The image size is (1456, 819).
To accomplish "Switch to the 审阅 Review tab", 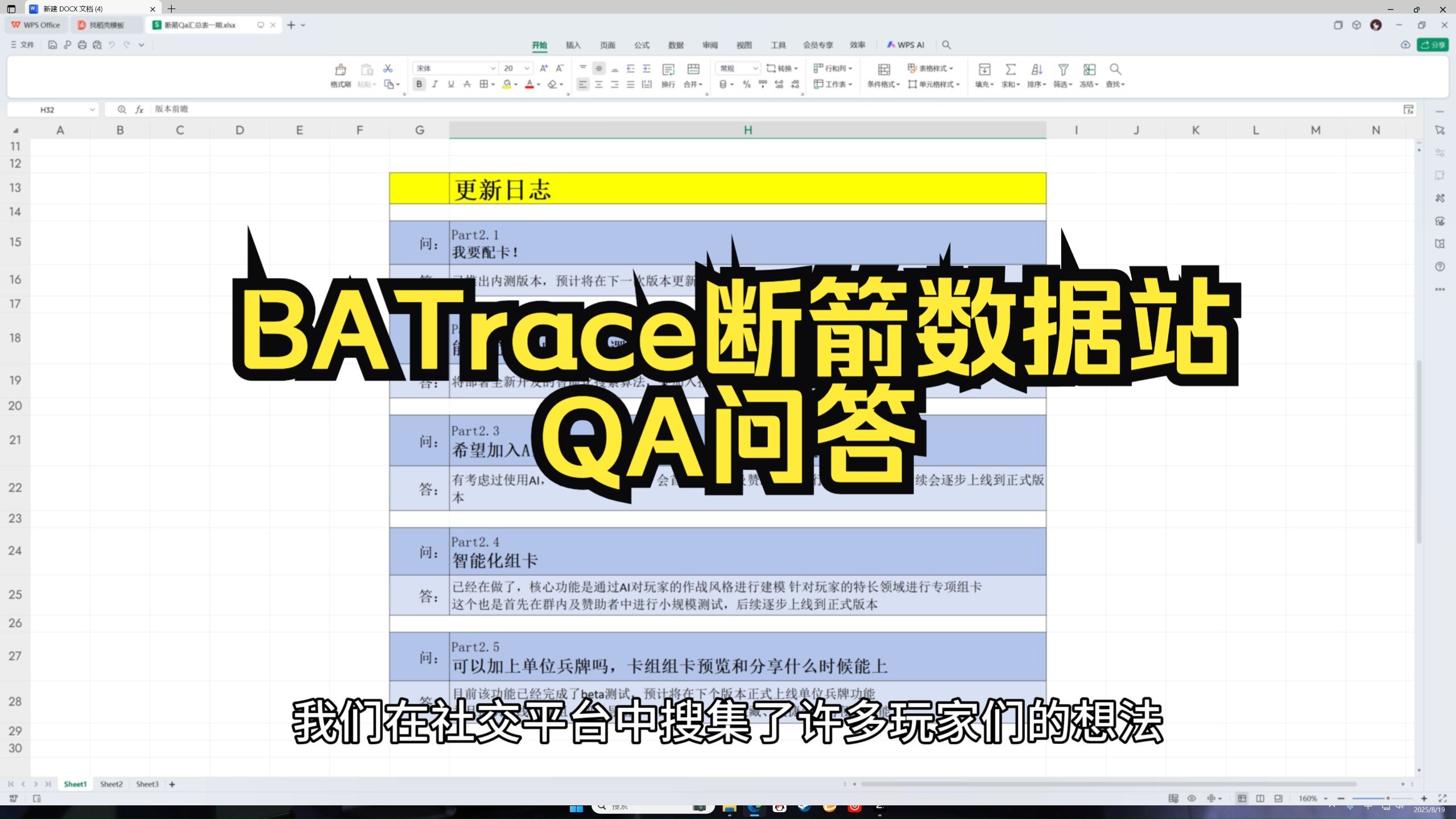I will pos(710,45).
